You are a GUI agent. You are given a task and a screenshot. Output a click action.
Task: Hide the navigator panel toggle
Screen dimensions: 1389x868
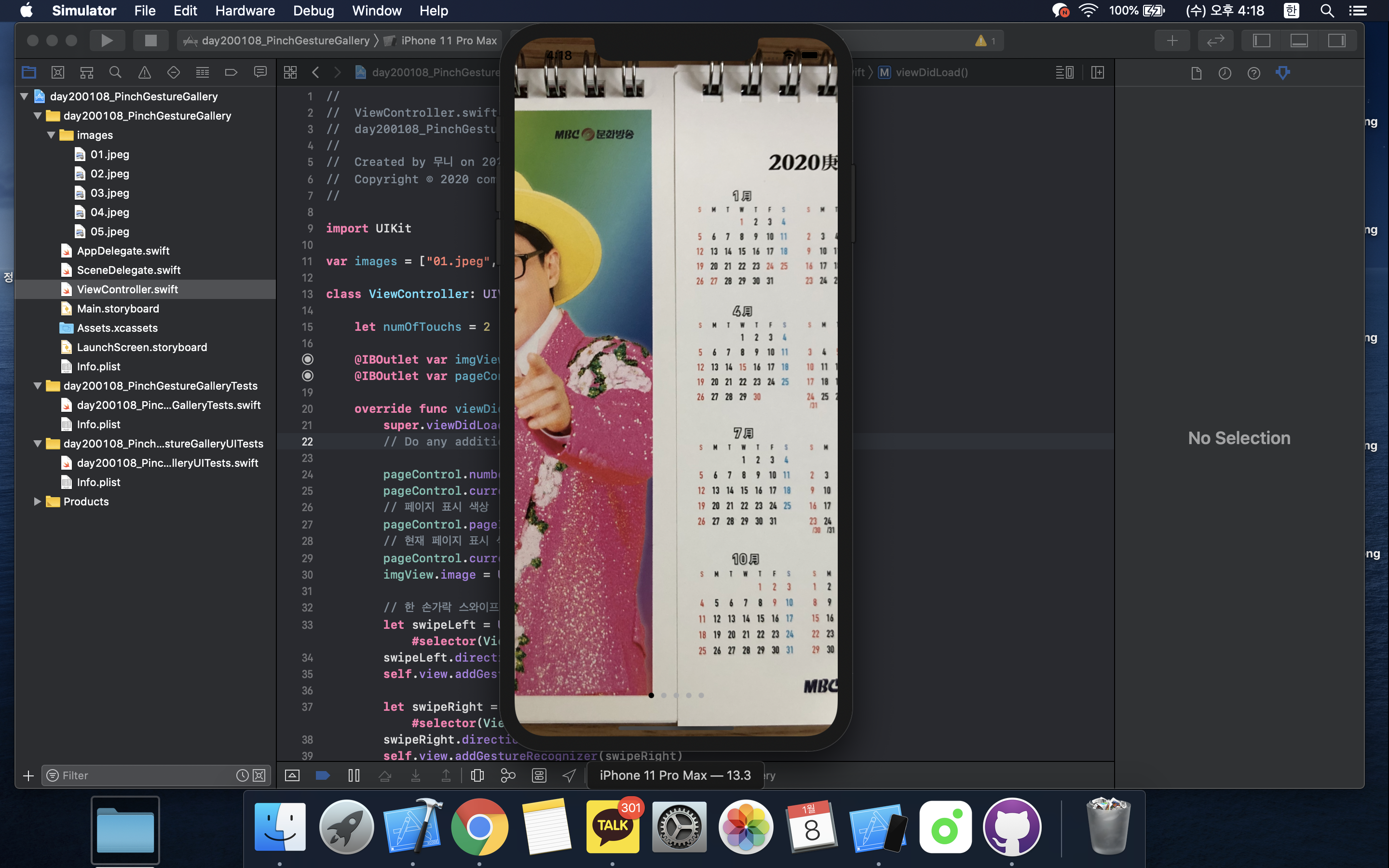point(1262,40)
